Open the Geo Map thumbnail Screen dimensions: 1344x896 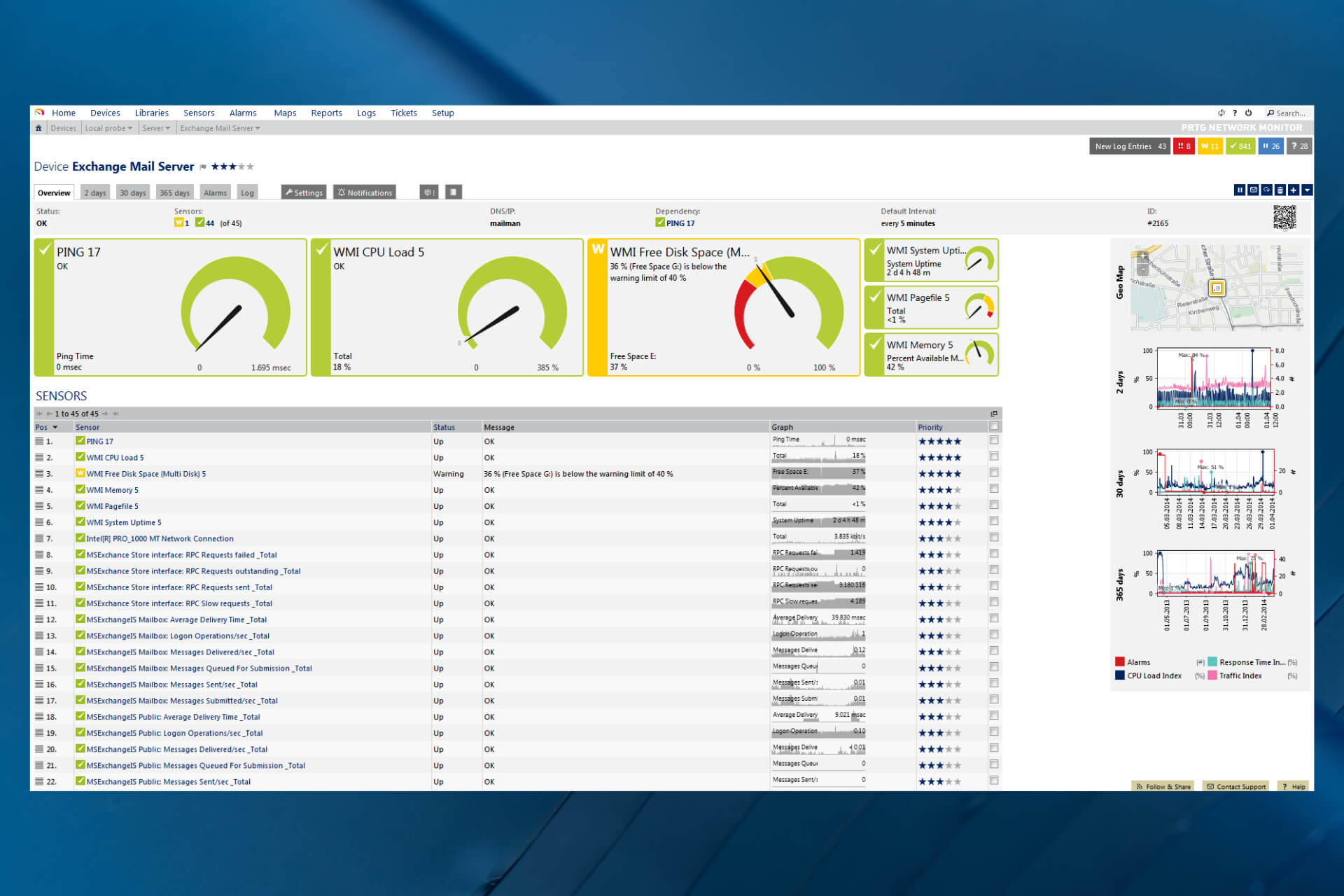(x=1217, y=287)
